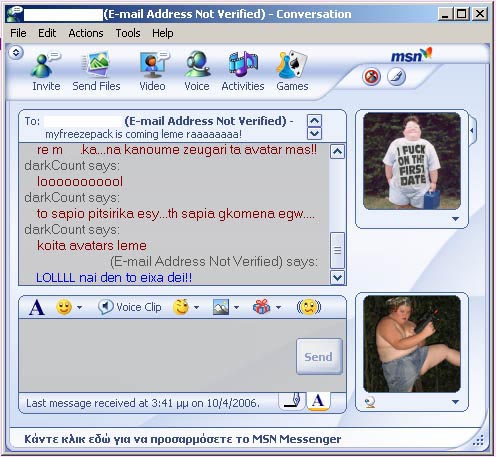Click the webcam icon under your picture

pyautogui.click(x=370, y=402)
